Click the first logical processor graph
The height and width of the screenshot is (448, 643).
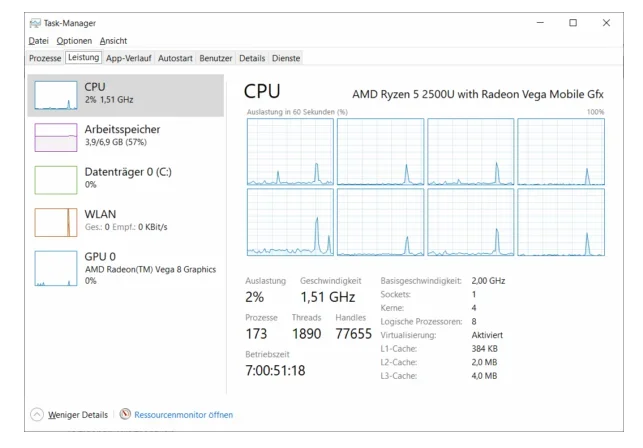tap(290, 152)
